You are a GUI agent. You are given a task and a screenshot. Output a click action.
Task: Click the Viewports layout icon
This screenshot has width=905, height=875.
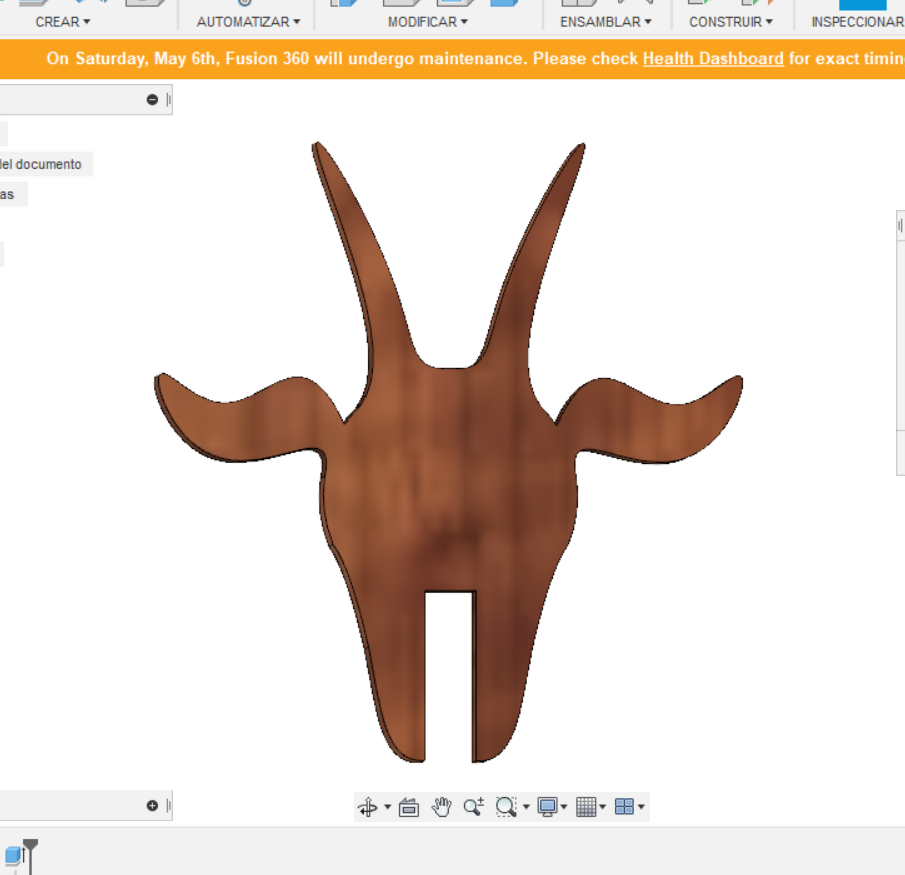[624, 806]
